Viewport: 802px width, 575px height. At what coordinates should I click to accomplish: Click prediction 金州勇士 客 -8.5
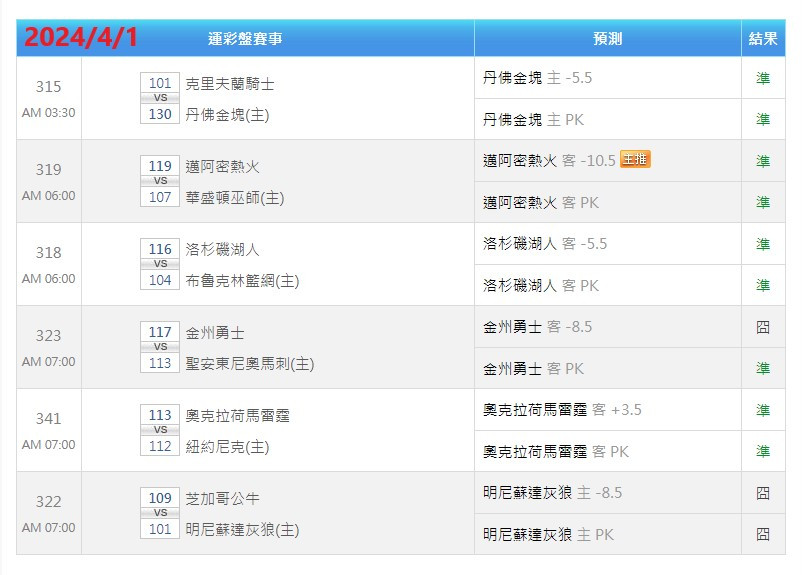[537, 326]
